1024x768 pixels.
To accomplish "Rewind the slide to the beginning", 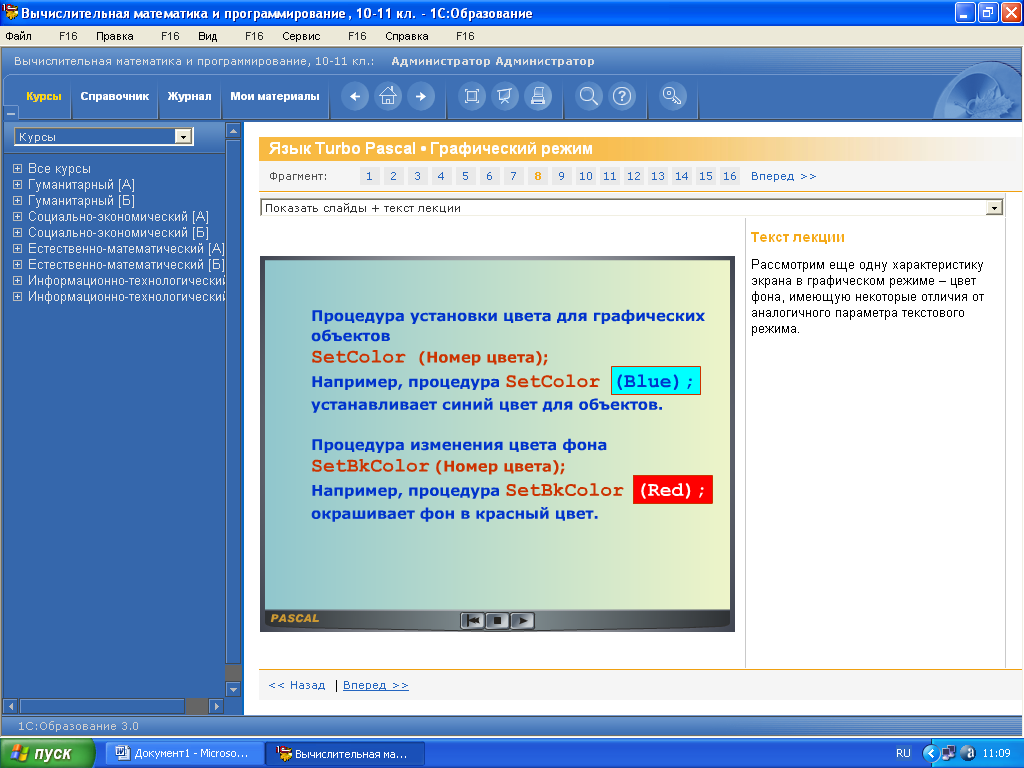I will [x=472, y=620].
